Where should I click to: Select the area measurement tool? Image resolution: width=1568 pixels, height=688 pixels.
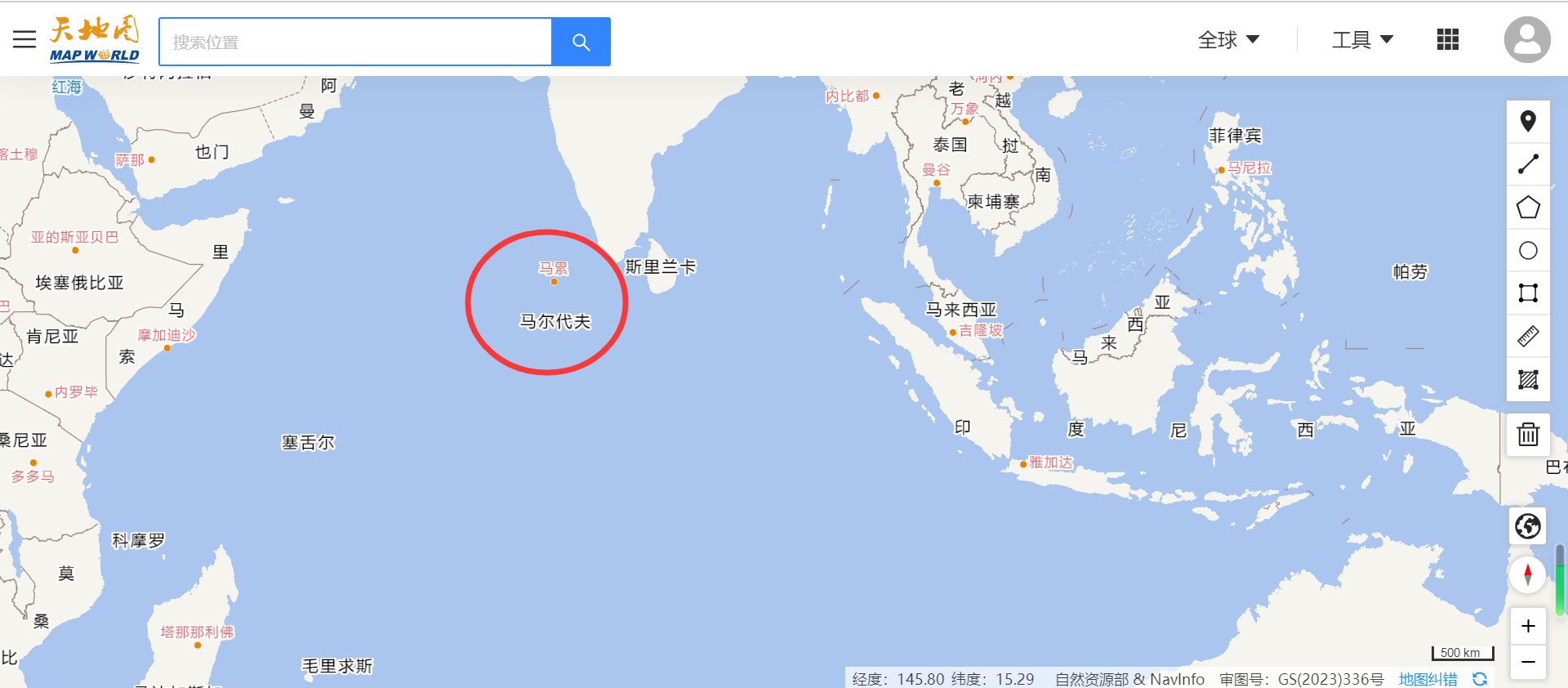click(1528, 379)
